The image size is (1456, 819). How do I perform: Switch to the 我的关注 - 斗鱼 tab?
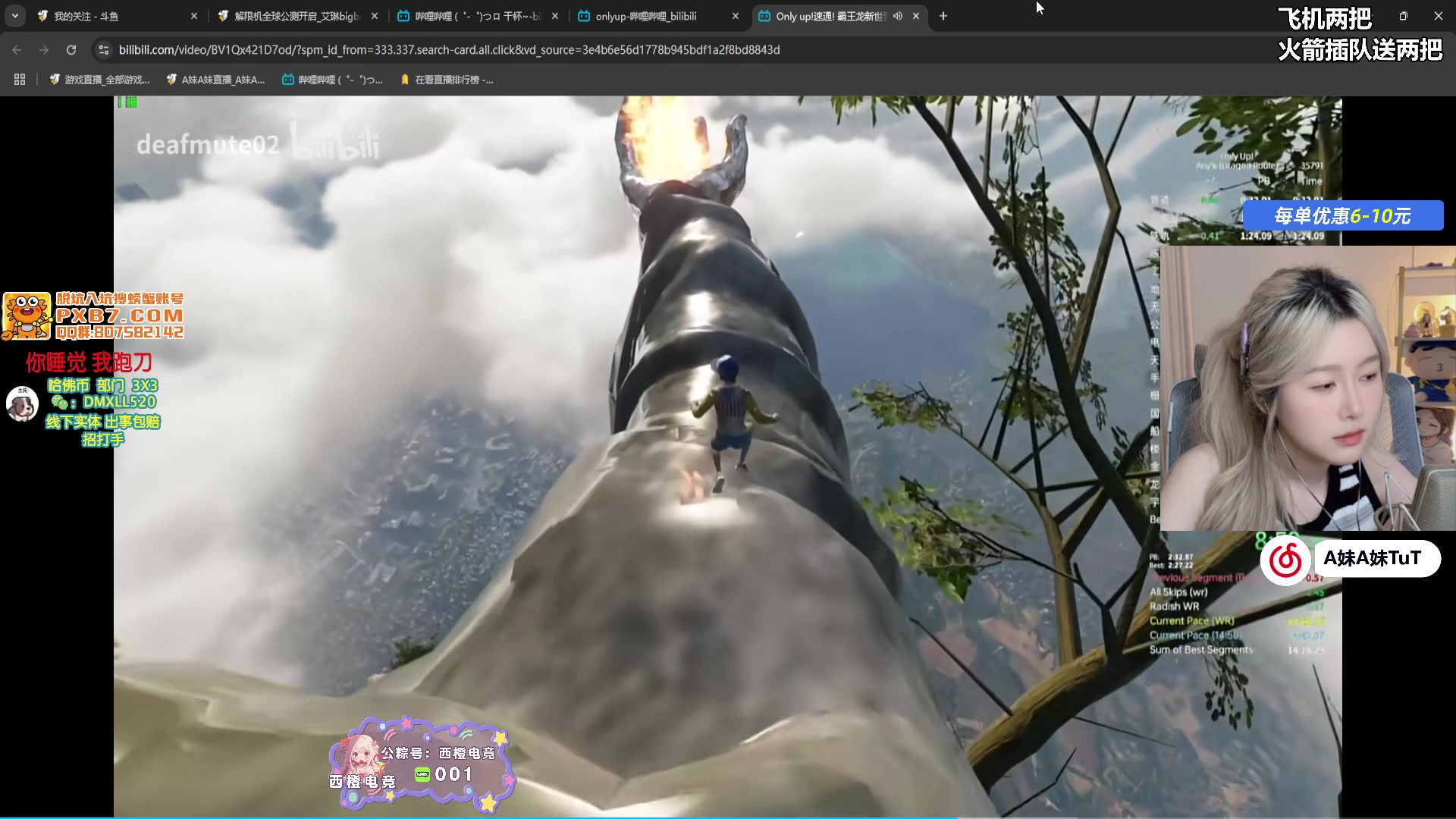(118, 16)
